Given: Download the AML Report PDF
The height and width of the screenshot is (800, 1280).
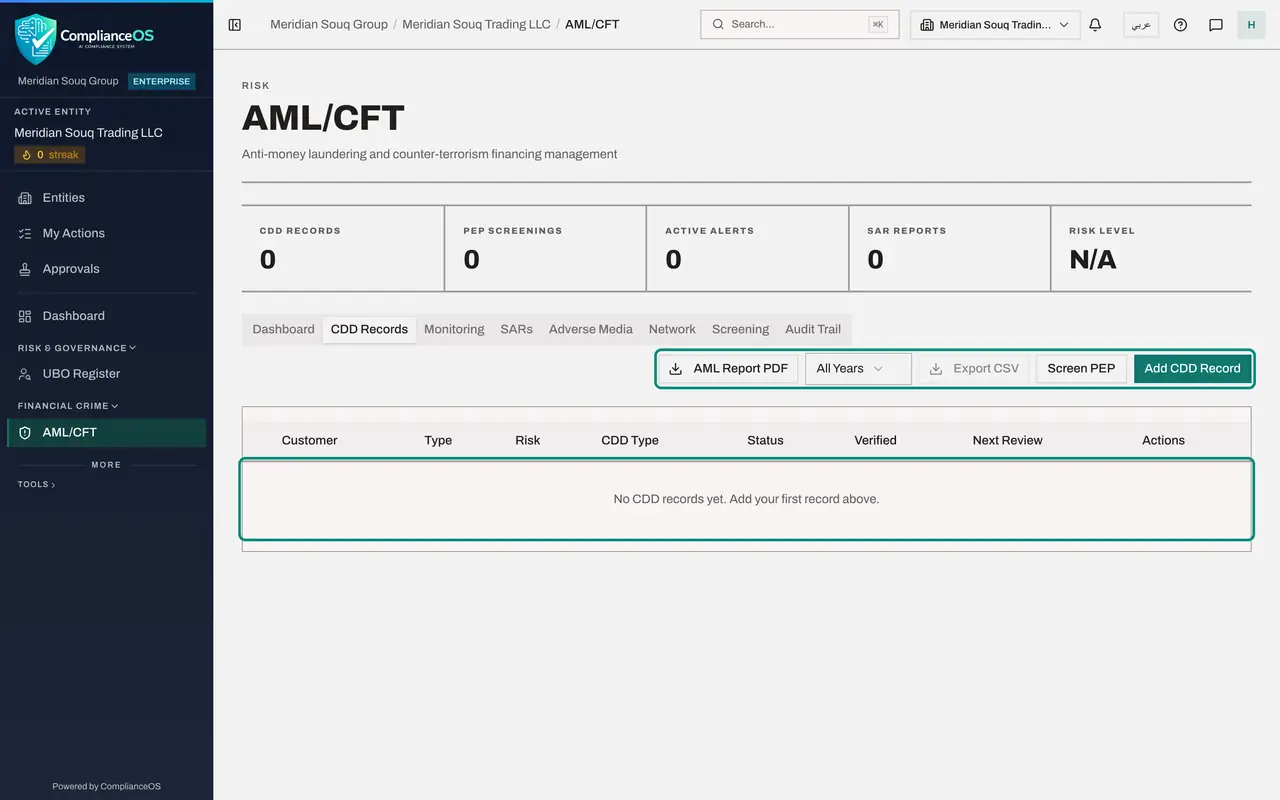Looking at the screenshot, I should click(x=729, y=368).
